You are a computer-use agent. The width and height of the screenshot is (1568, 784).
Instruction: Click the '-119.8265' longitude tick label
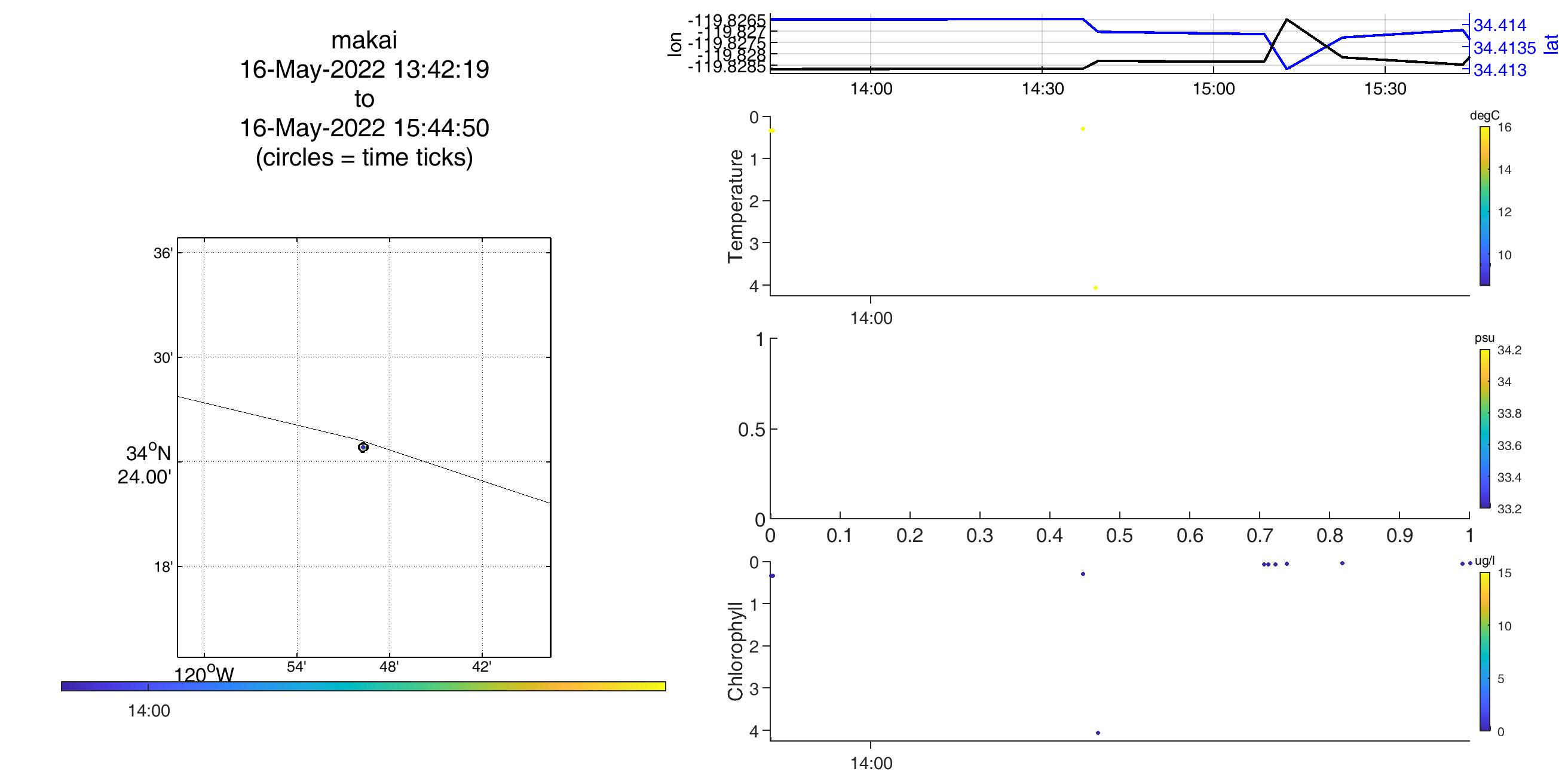[x=727, y=20]
